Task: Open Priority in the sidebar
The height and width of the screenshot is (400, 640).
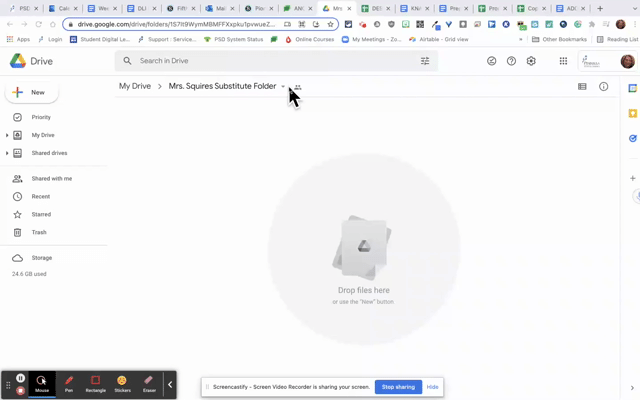Action: (x=41, y=117)
